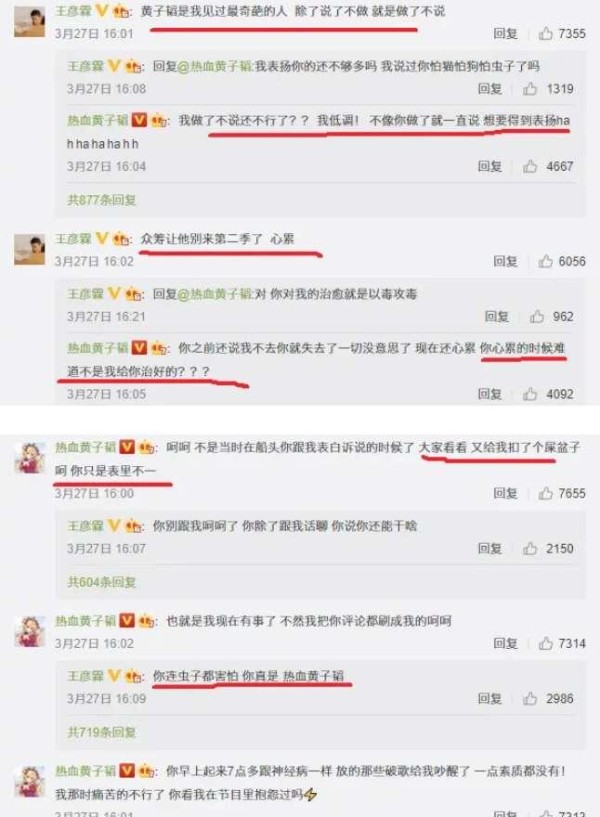Reply to 王彦霖's 16:01 comment
This screenshot has height=817, width=600.
click(x=505, y=34)
